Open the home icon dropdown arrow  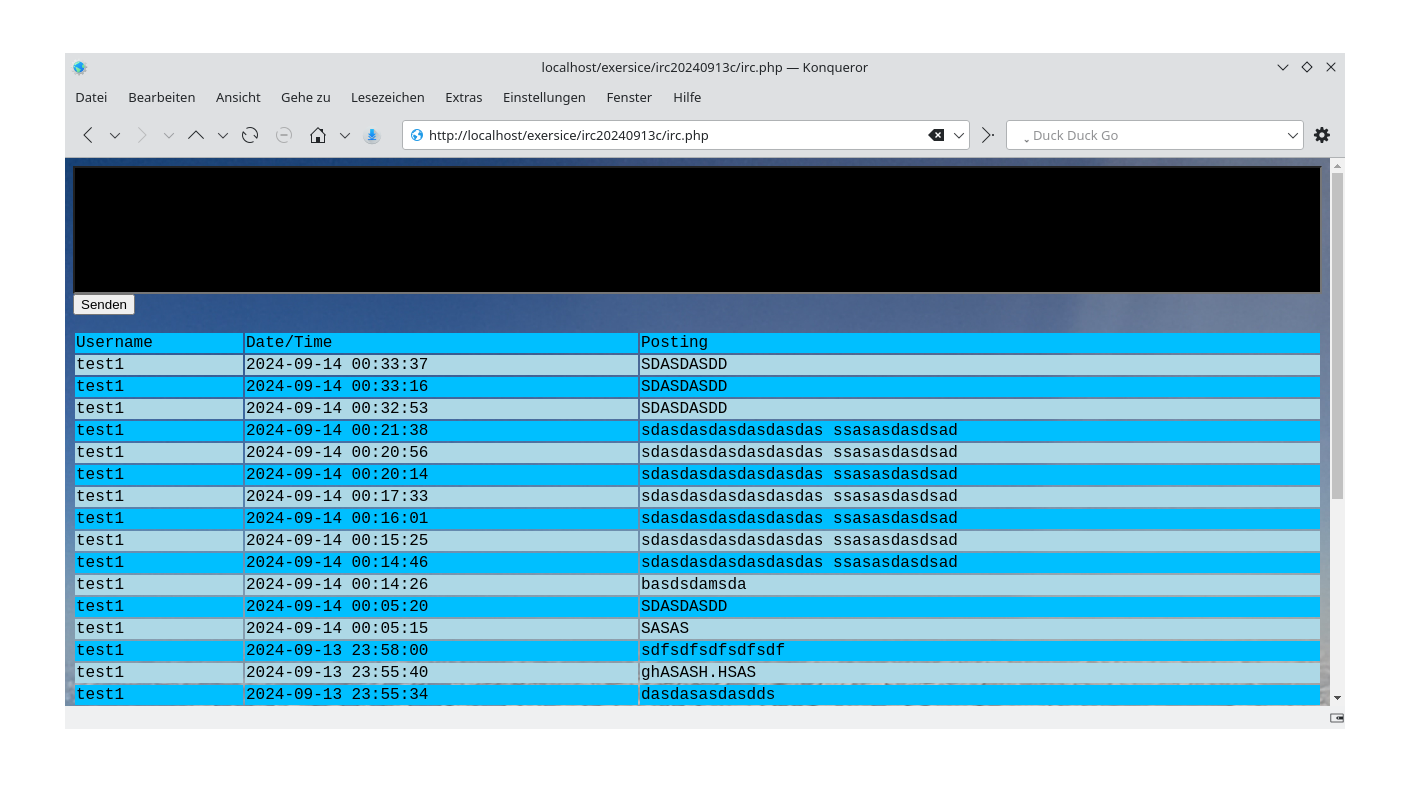pyautogui.click(x=345, y=135)
